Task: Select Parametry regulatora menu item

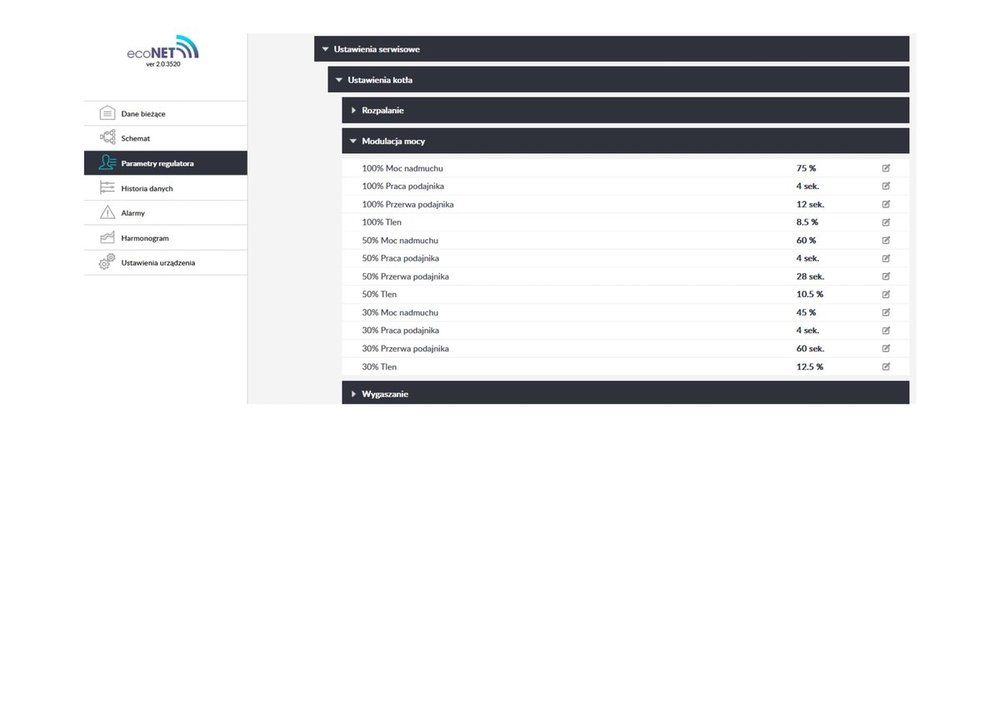Action: click(x=156, y=163)
